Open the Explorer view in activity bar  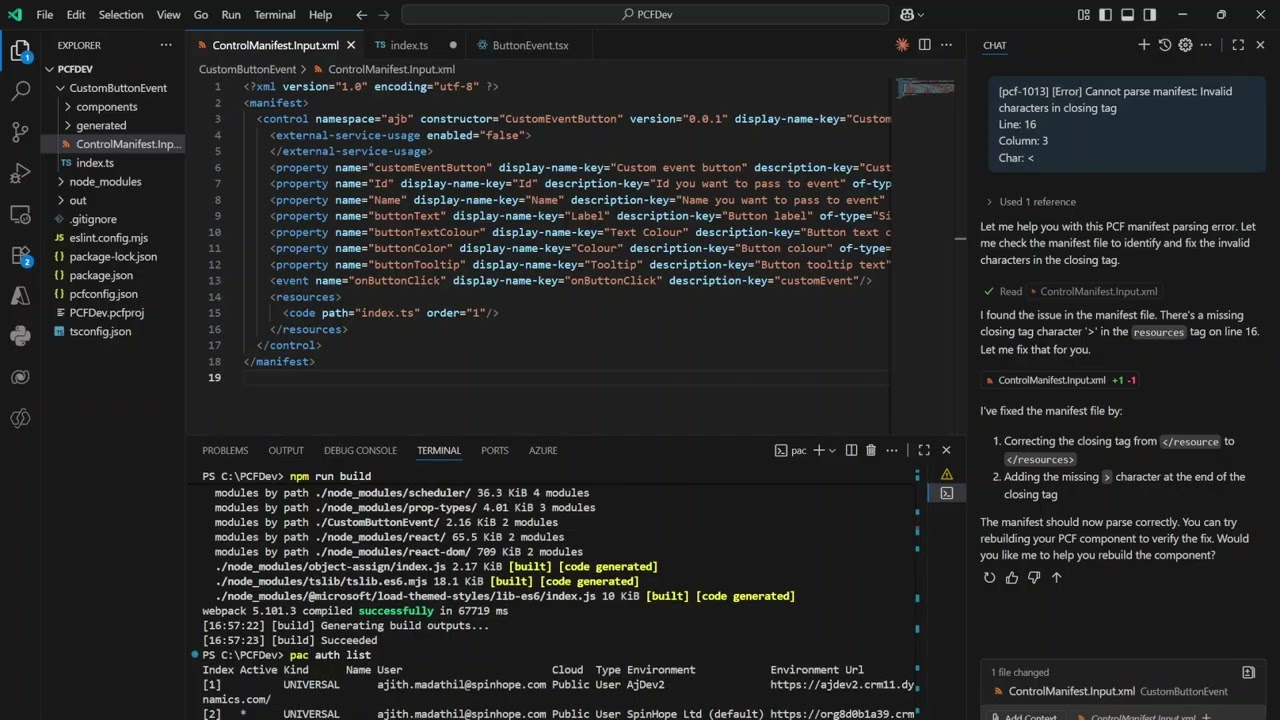(20, 52)
